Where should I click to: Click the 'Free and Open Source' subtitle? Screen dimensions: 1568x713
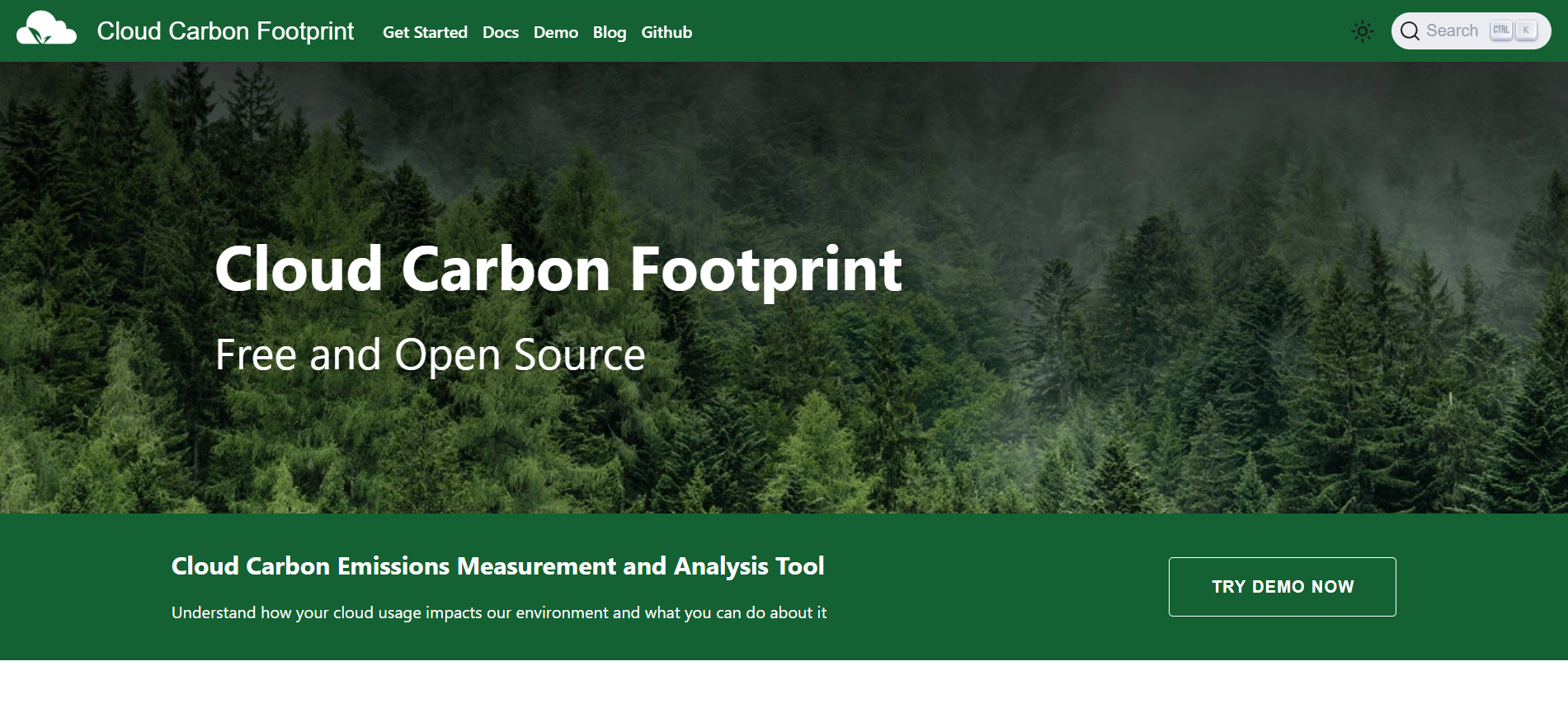[x=430, y=355]
